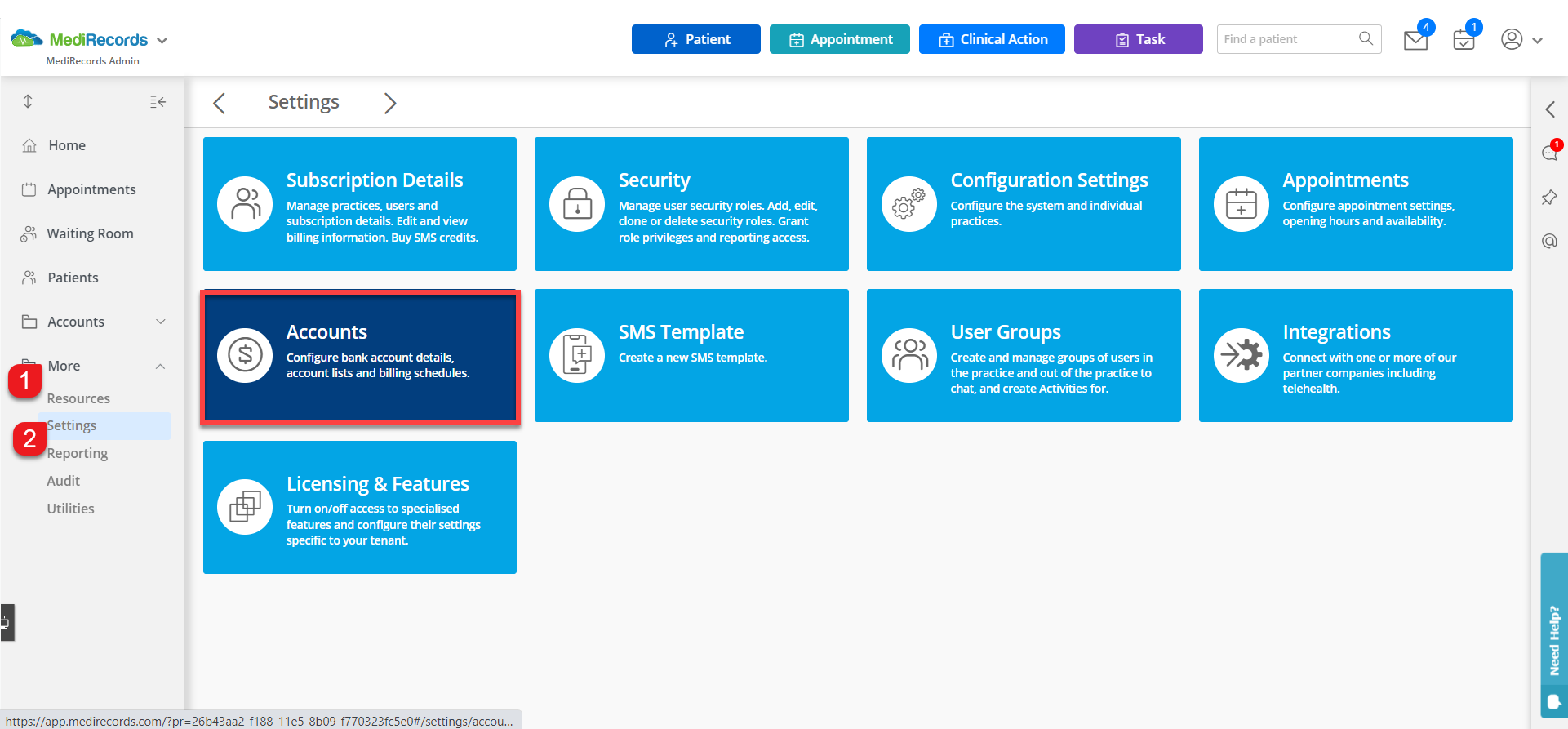The width and height of the screenshot is (1568, 729).
Task: Open the SMS Template tile
Action: [691, 355]
